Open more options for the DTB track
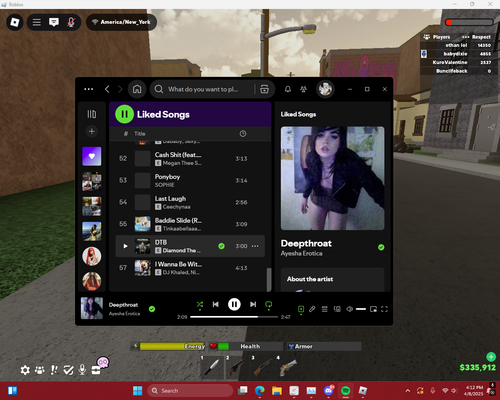The height and width of the screenshot is (400, 500). [255, 246]
